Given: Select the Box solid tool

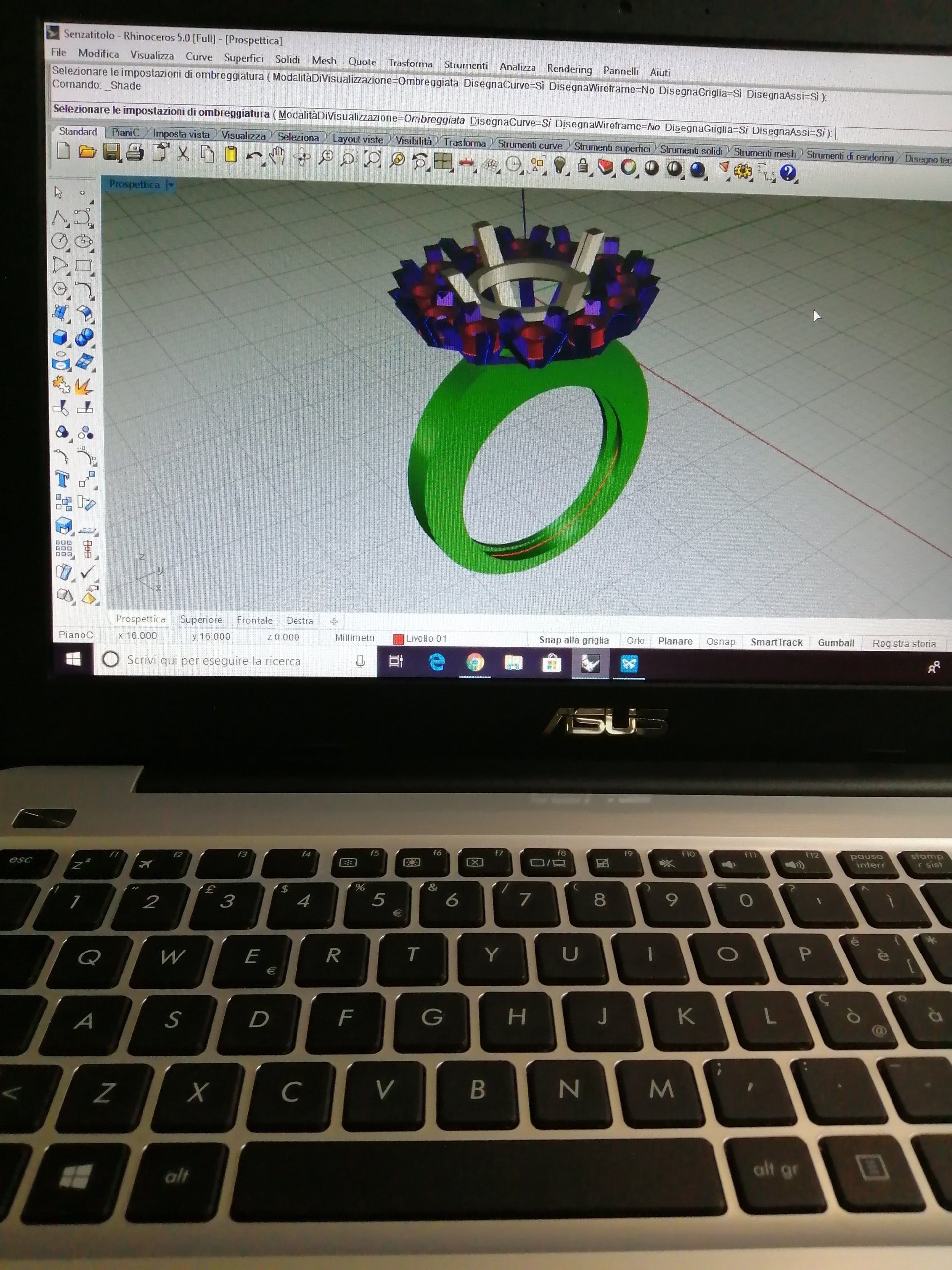Looking at the screenshot, I should coord(60,337).
